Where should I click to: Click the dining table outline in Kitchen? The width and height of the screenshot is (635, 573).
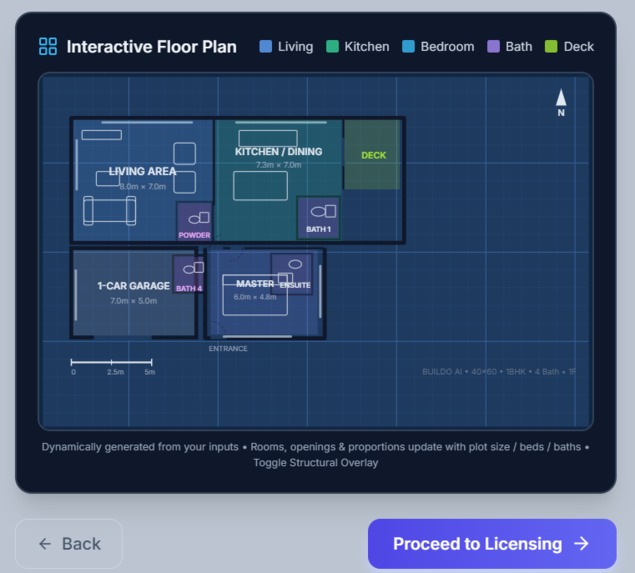(260, 186)
